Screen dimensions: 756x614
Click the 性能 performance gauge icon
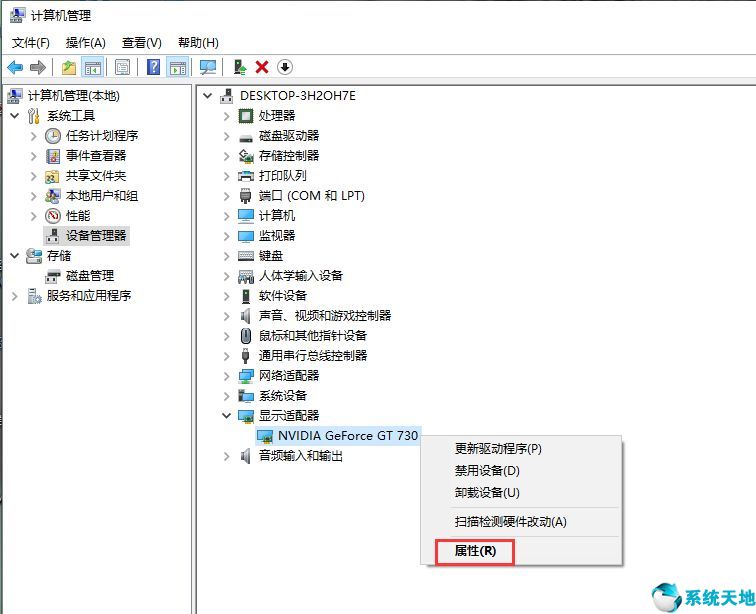click(53, 216)
